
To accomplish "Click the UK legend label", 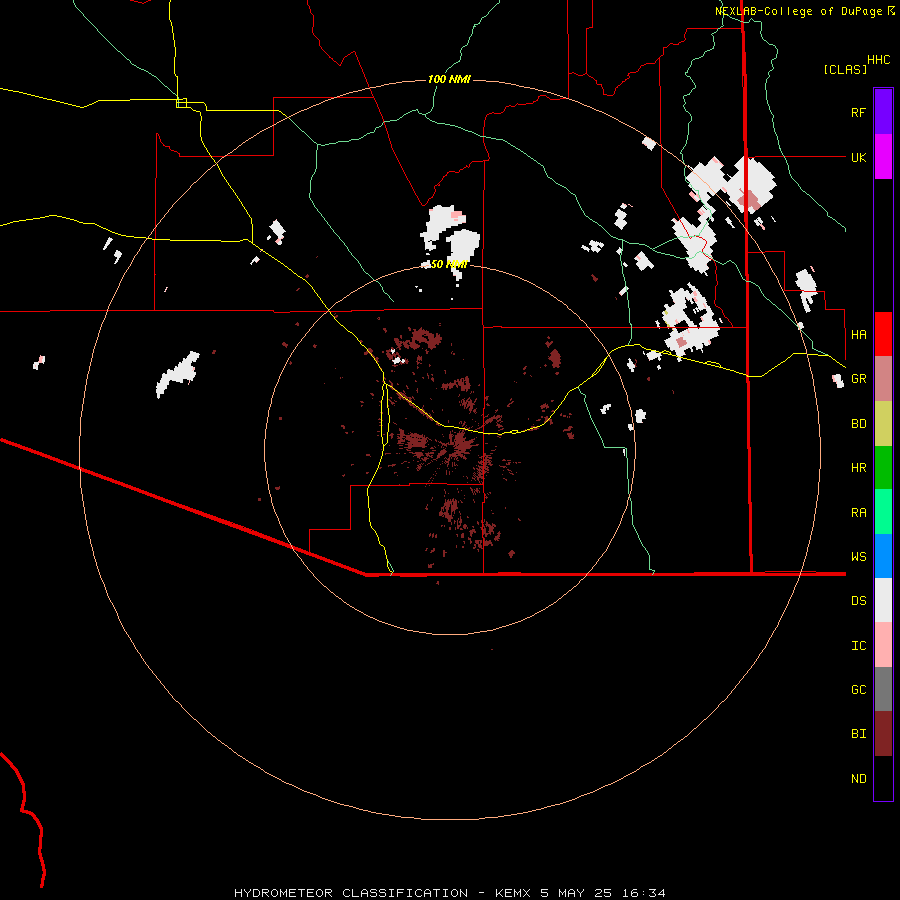I will click(x=859, y=157).
